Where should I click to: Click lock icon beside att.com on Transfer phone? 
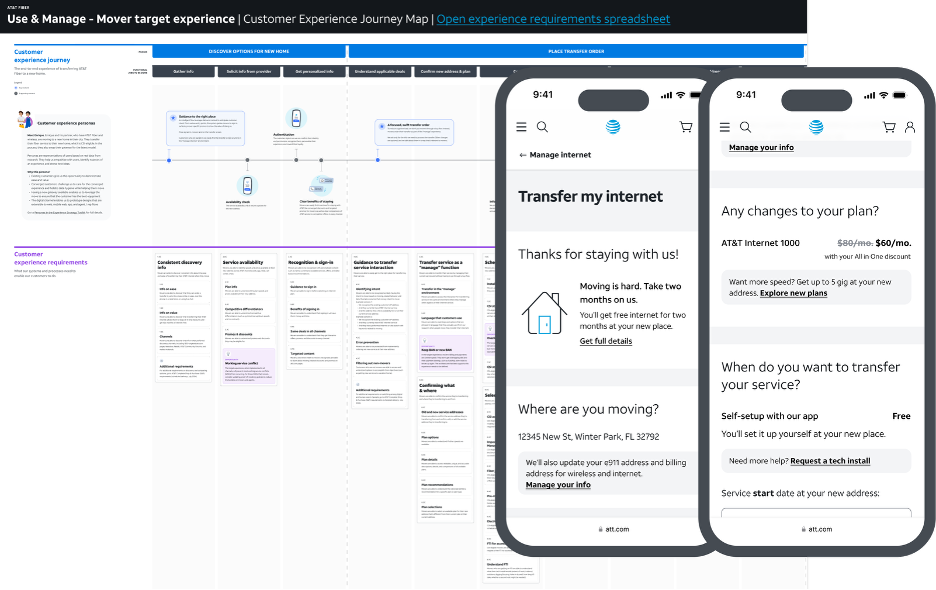tap(601, 529)
